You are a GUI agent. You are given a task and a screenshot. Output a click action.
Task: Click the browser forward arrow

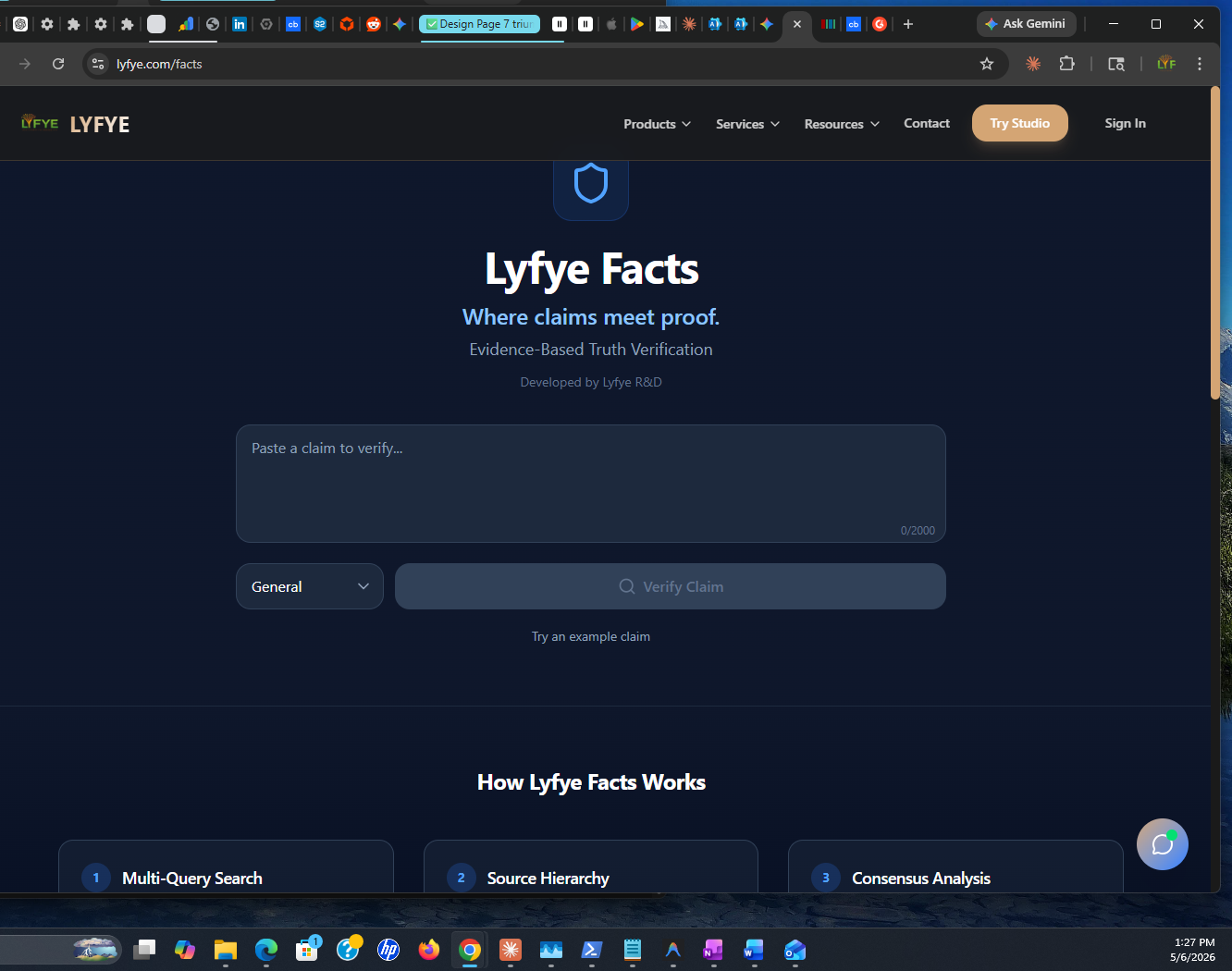coord(25,64)
